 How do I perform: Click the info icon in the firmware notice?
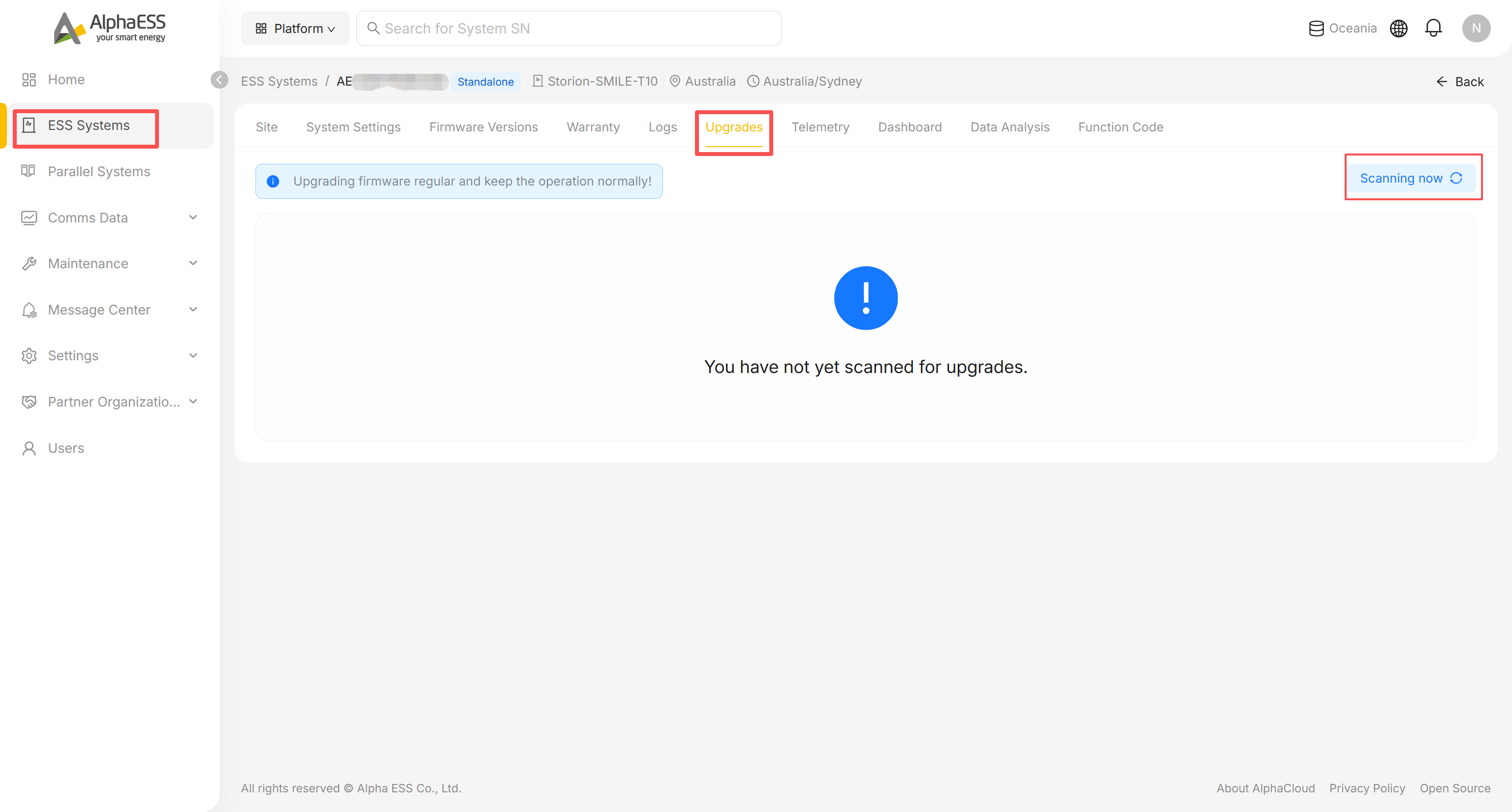273,181
